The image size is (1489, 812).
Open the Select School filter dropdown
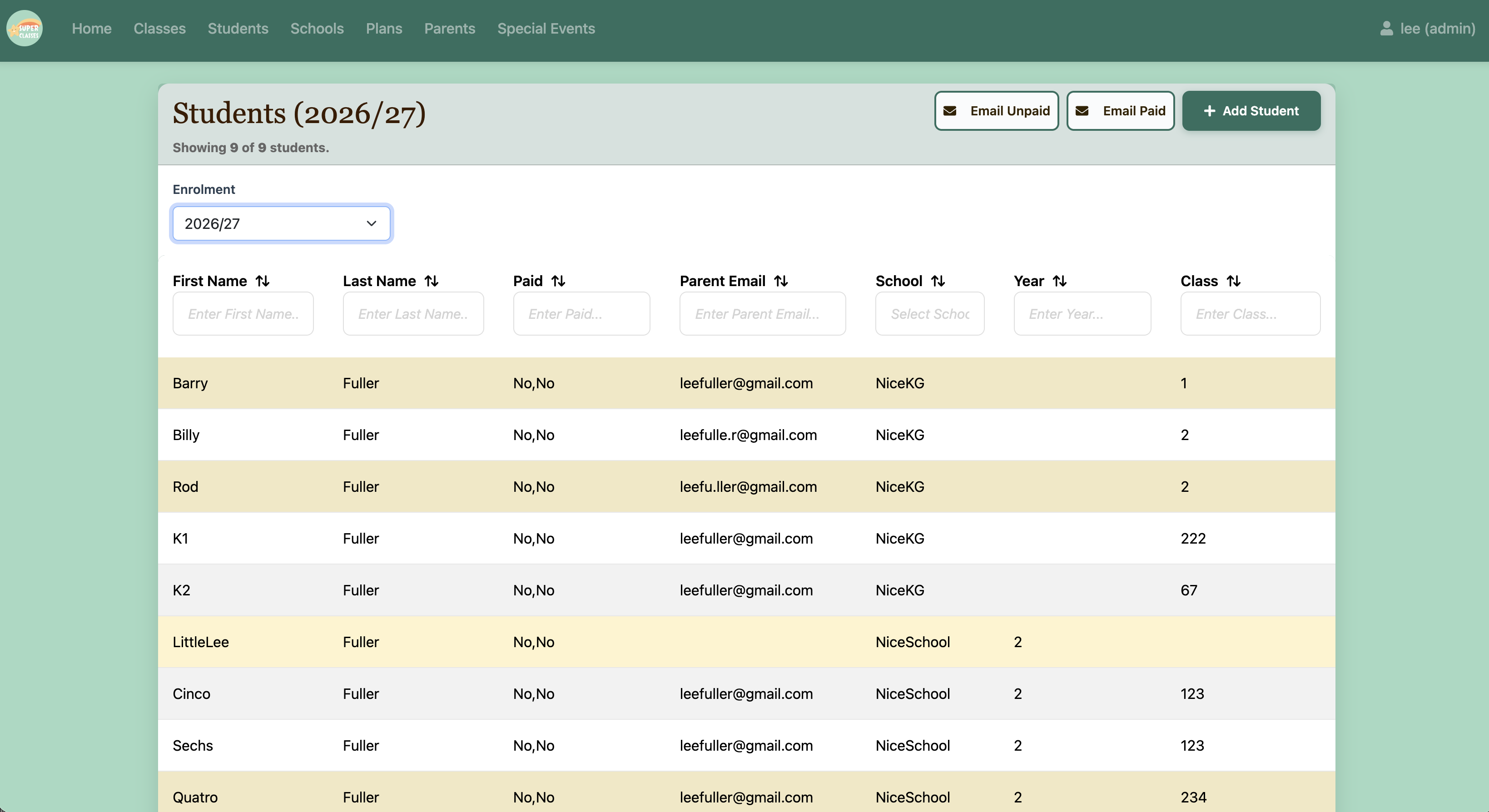coord(929,314)
